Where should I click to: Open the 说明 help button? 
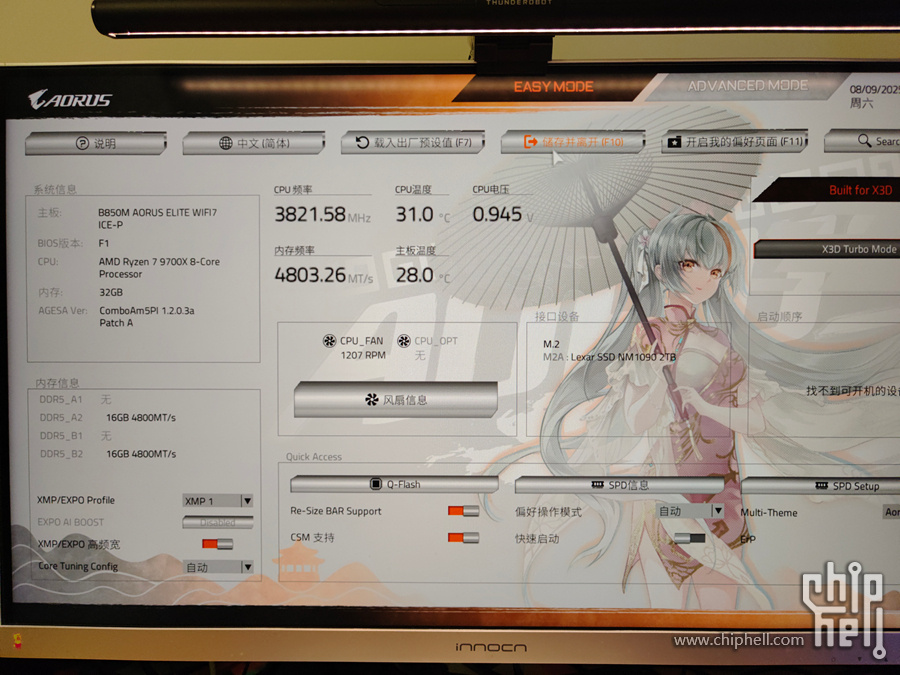tap(96, 143)
